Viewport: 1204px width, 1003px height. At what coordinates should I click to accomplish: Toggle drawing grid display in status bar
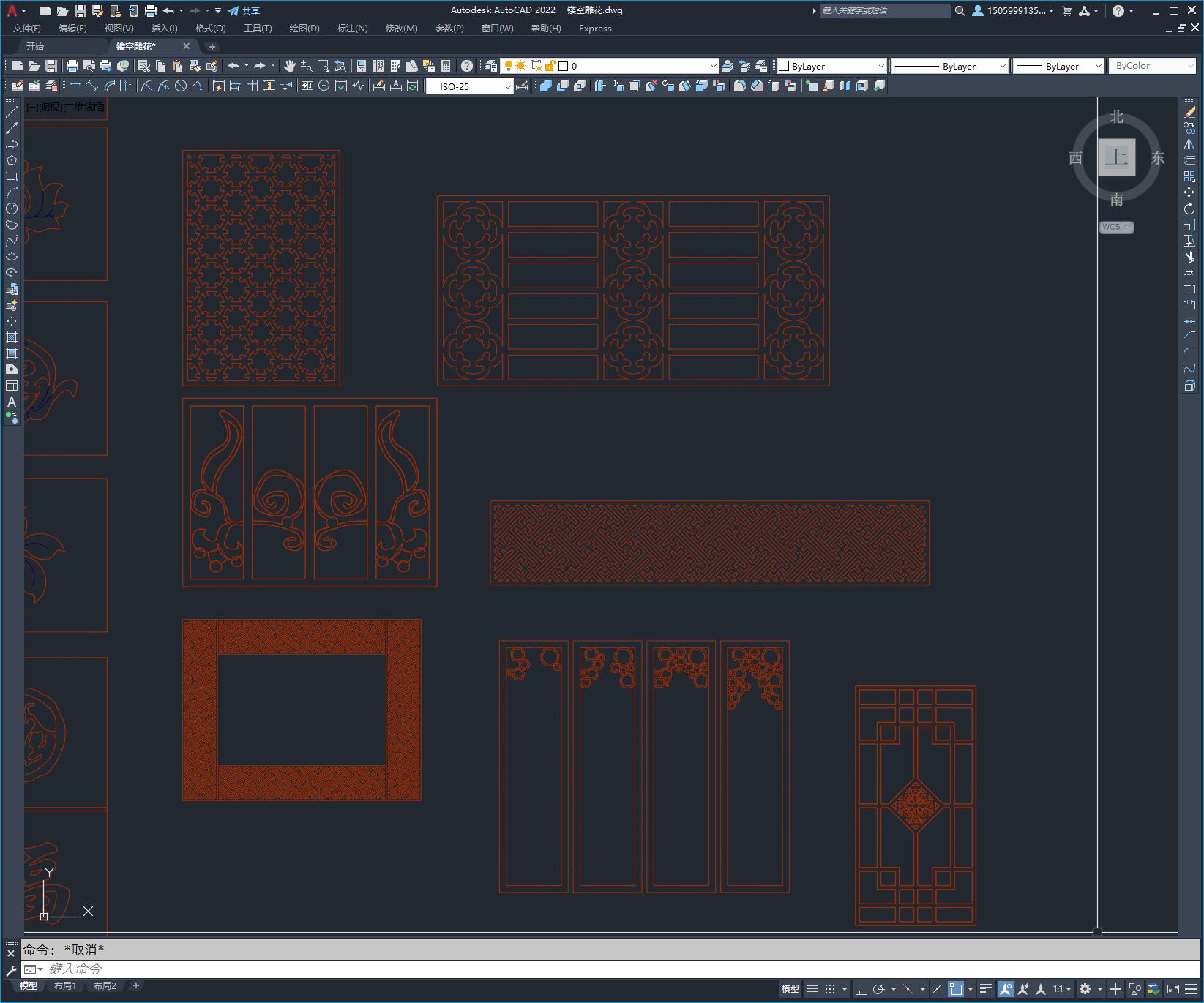pos(812,989)
